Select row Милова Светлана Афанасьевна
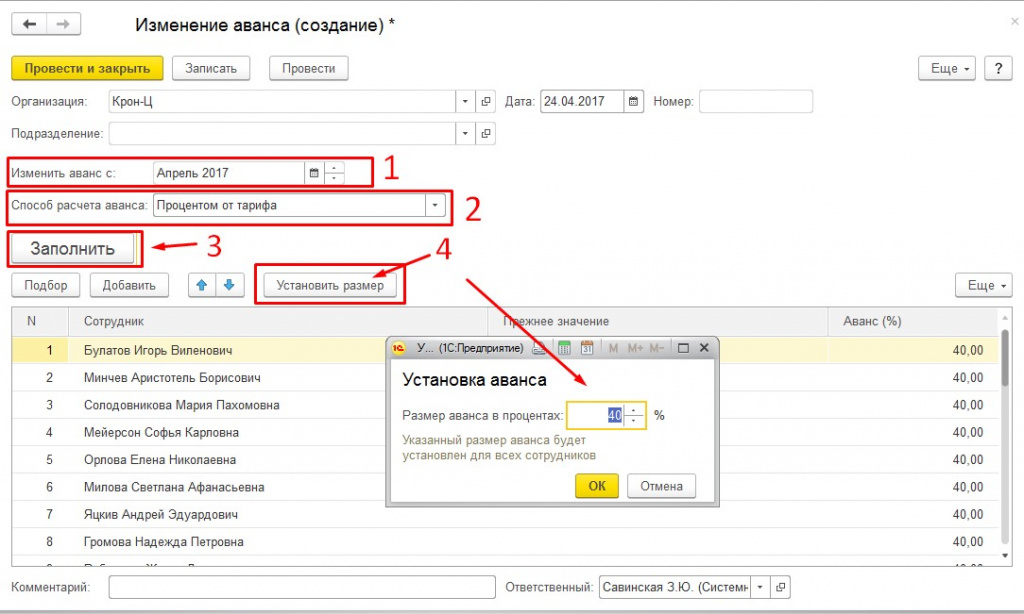This screenshot has height=614, width=1024. tap(505, 487)
